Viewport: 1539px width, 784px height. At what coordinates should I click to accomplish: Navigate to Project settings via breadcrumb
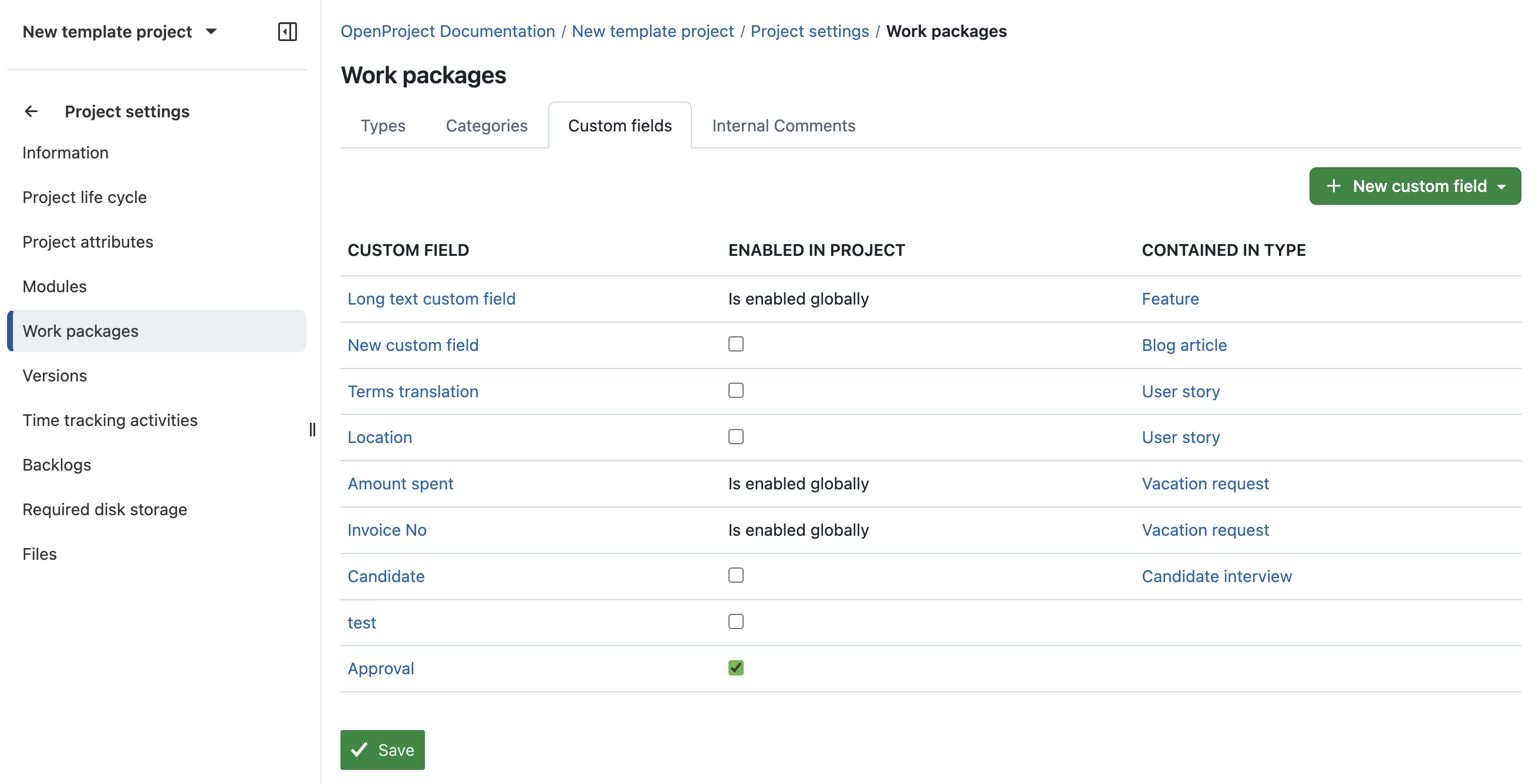(809, 31)
